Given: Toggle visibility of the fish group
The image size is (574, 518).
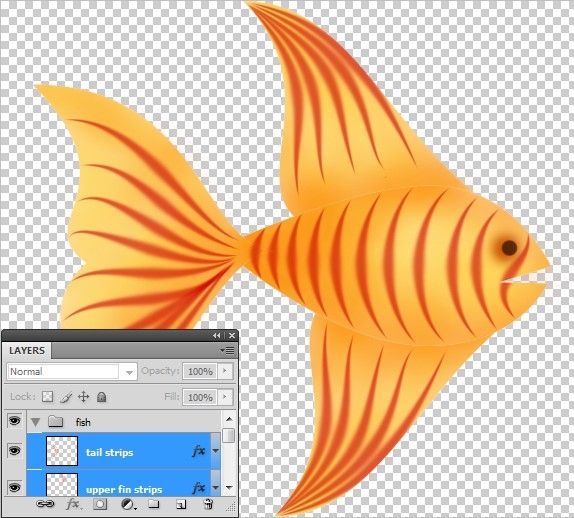Looking at the screenshot, I should pos(15,421).
